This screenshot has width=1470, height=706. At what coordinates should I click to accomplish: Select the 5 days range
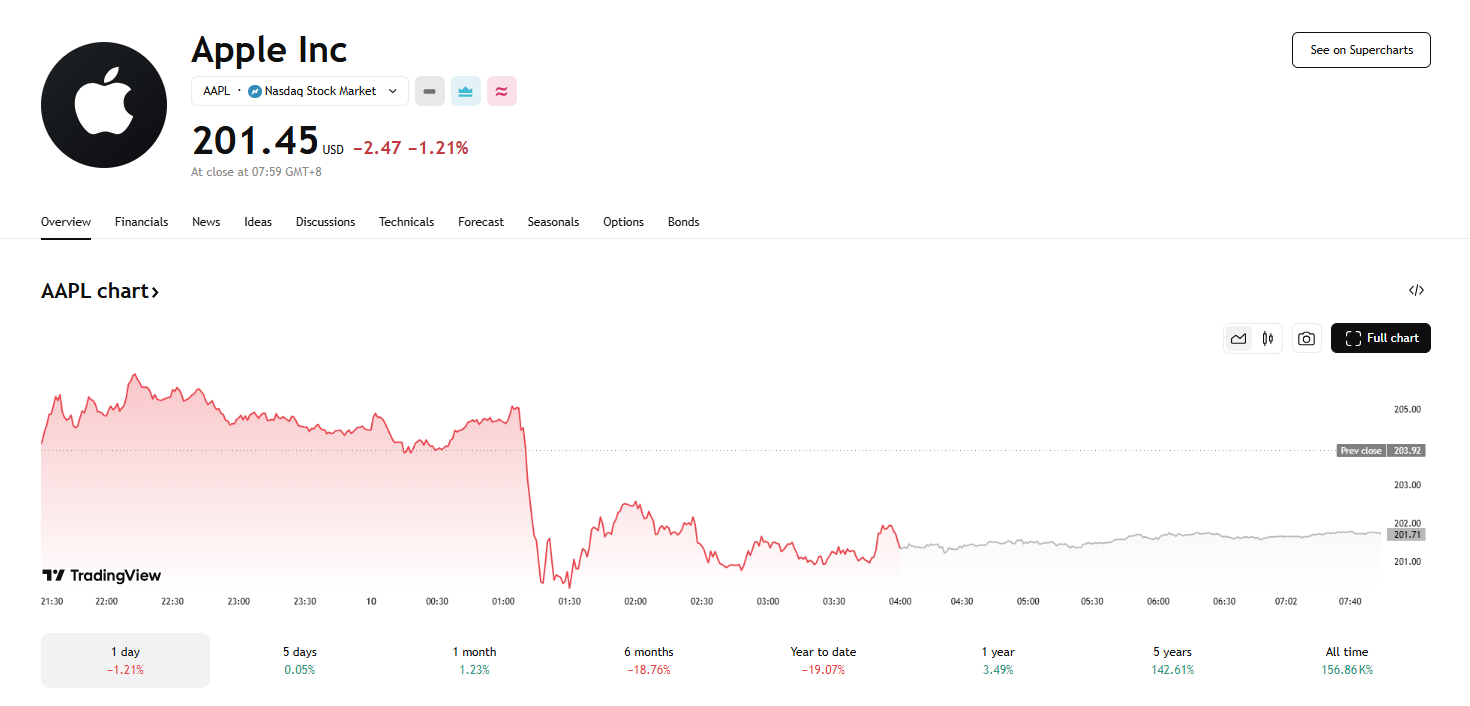[299, 660]
